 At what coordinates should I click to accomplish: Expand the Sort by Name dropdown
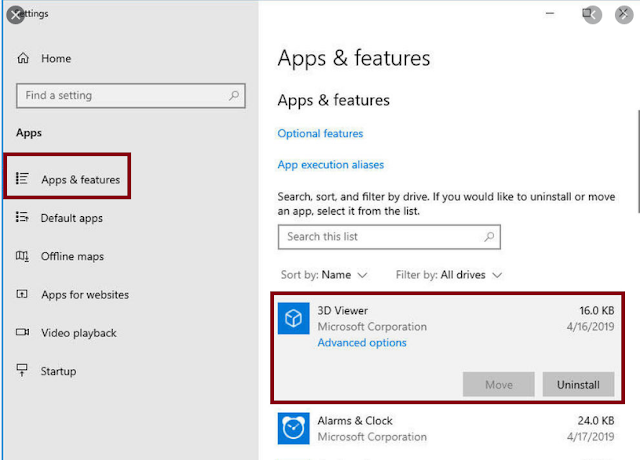pyautogui.click(x=324, y=275)
